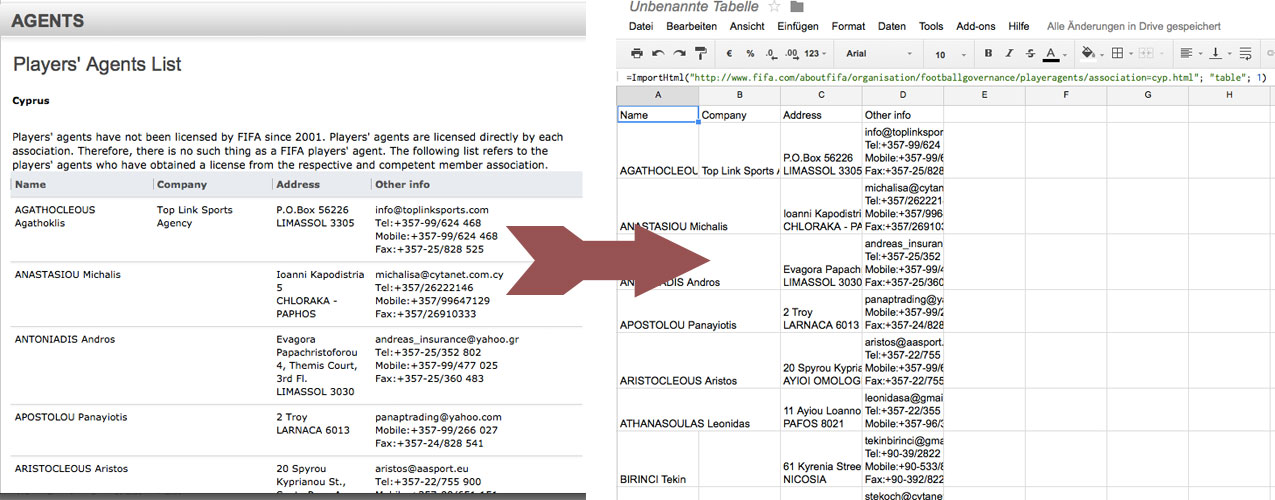Open the Tools menu
Image resolution: width=1275 pixels, height=500 pixels.
[931, 26]
